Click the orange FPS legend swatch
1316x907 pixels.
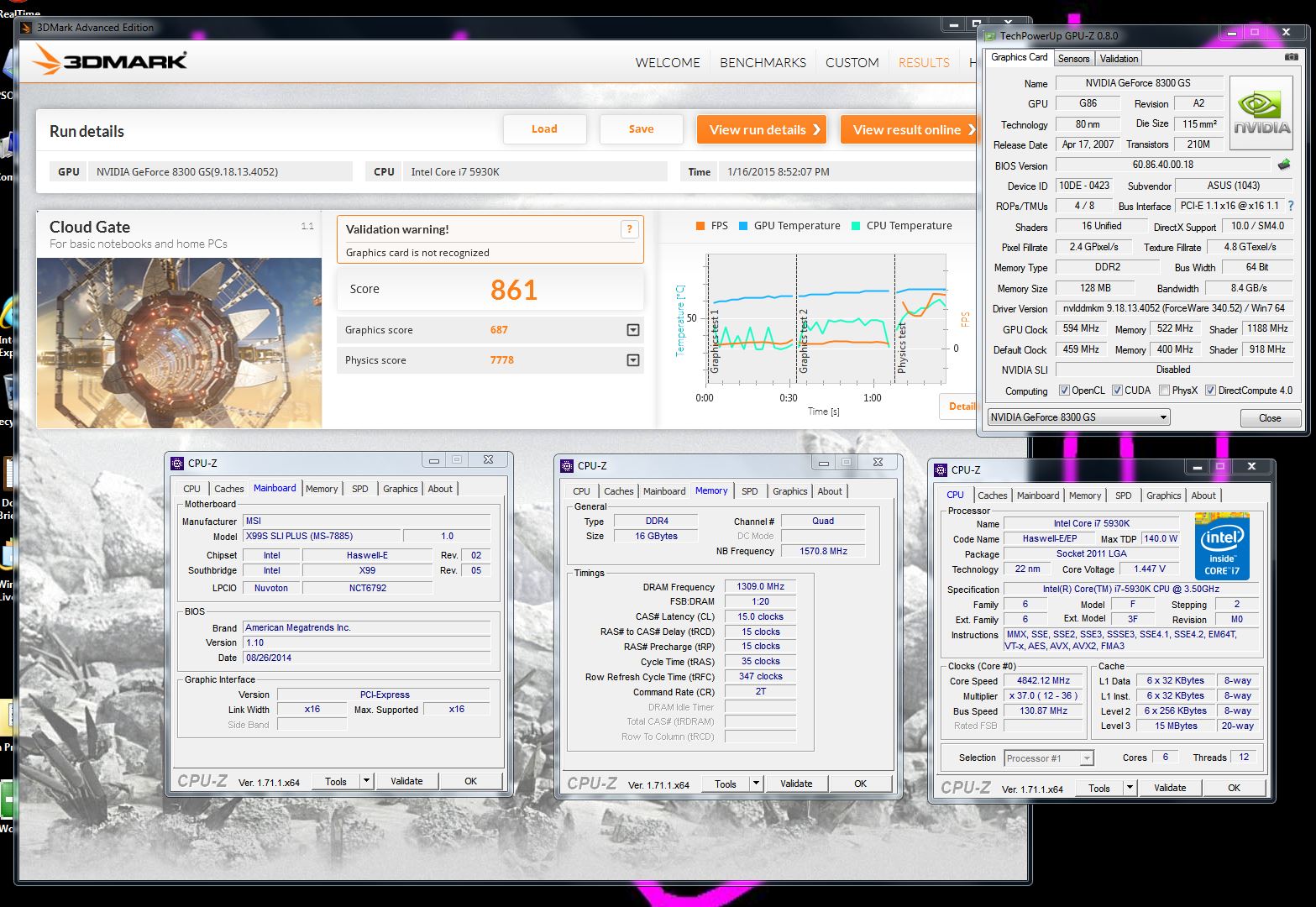click(x=700, y=226)
